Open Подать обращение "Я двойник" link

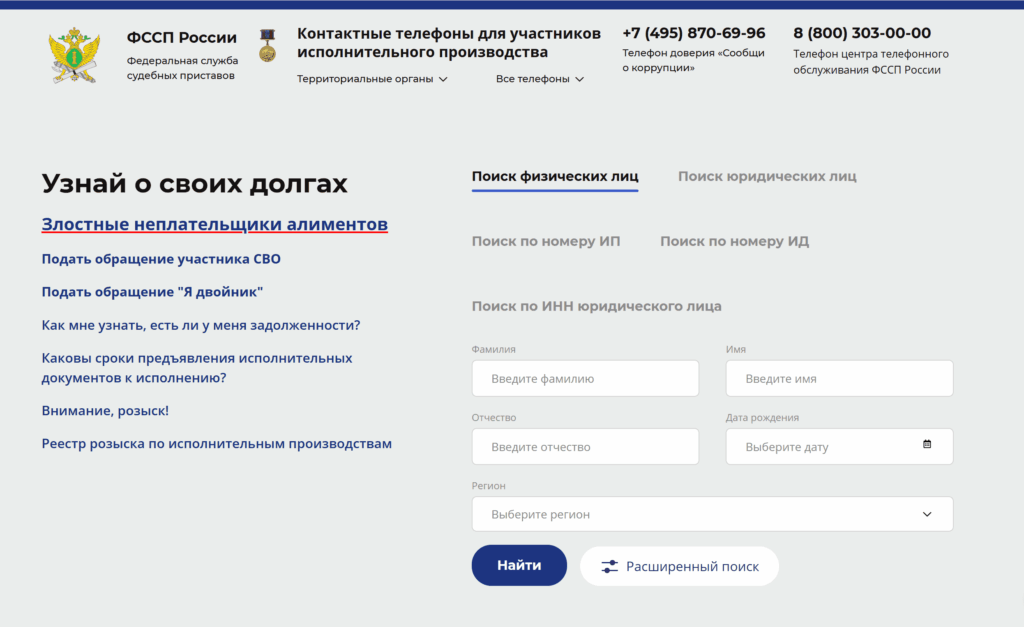click(x=152, y=292)
